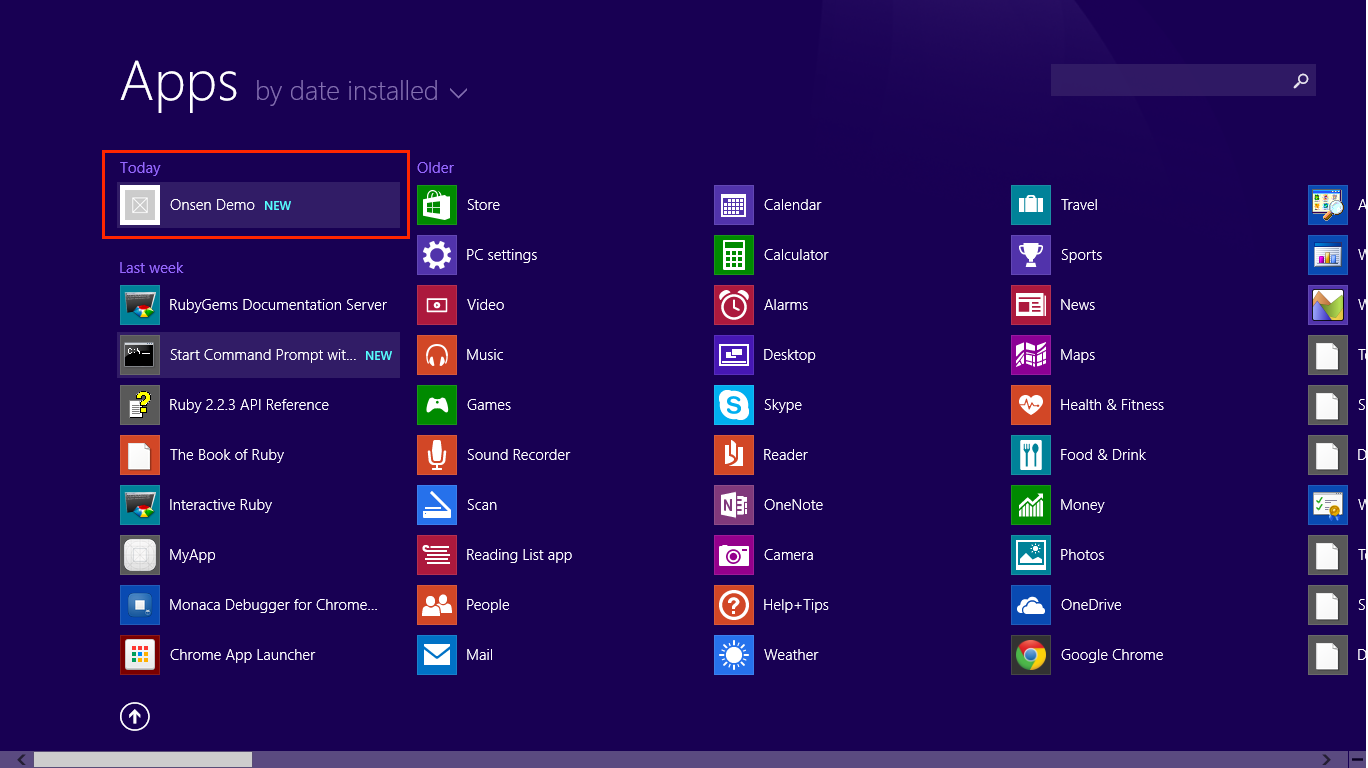Click the Weather app icon
The width and height of the screenshot is (1368, 768).
[734, 655]
